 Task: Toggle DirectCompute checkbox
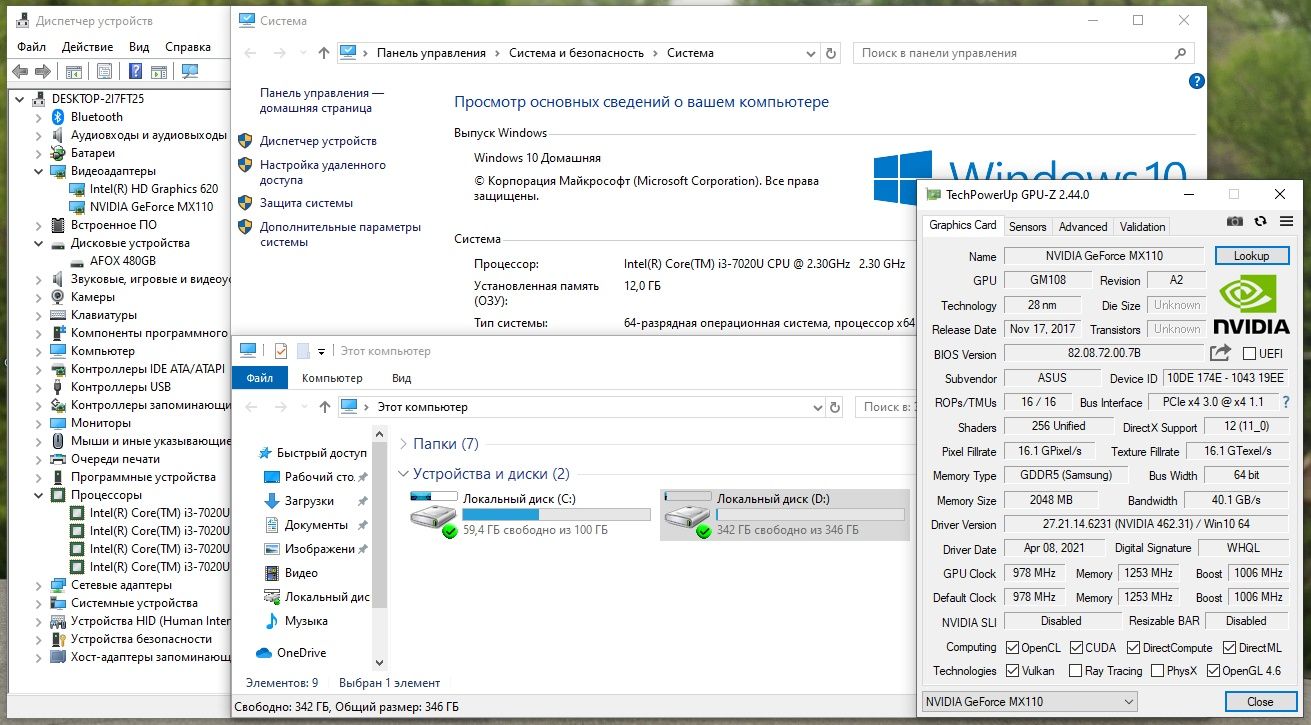(1134, 648)
